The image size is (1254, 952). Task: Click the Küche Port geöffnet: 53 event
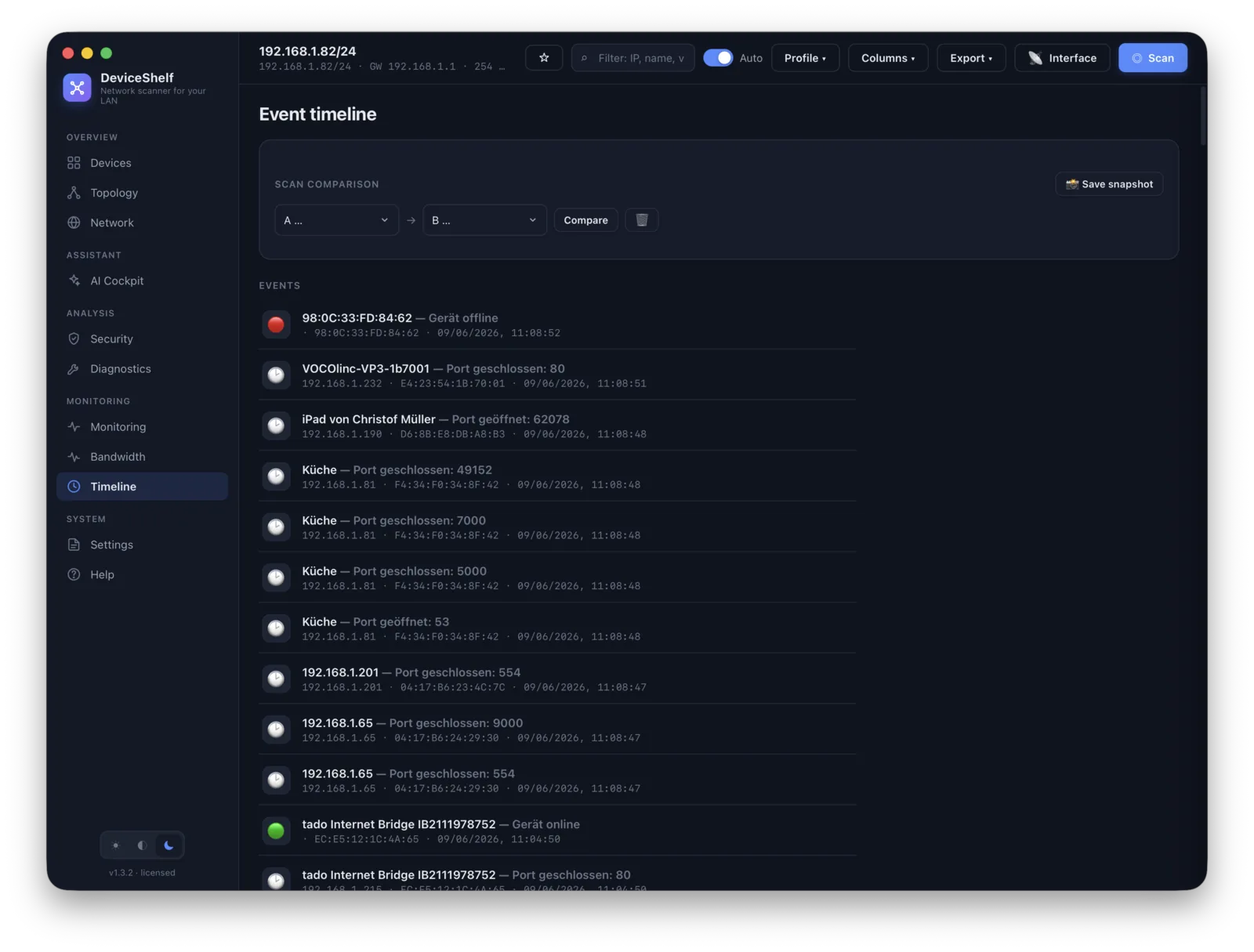tap(557, 628)
